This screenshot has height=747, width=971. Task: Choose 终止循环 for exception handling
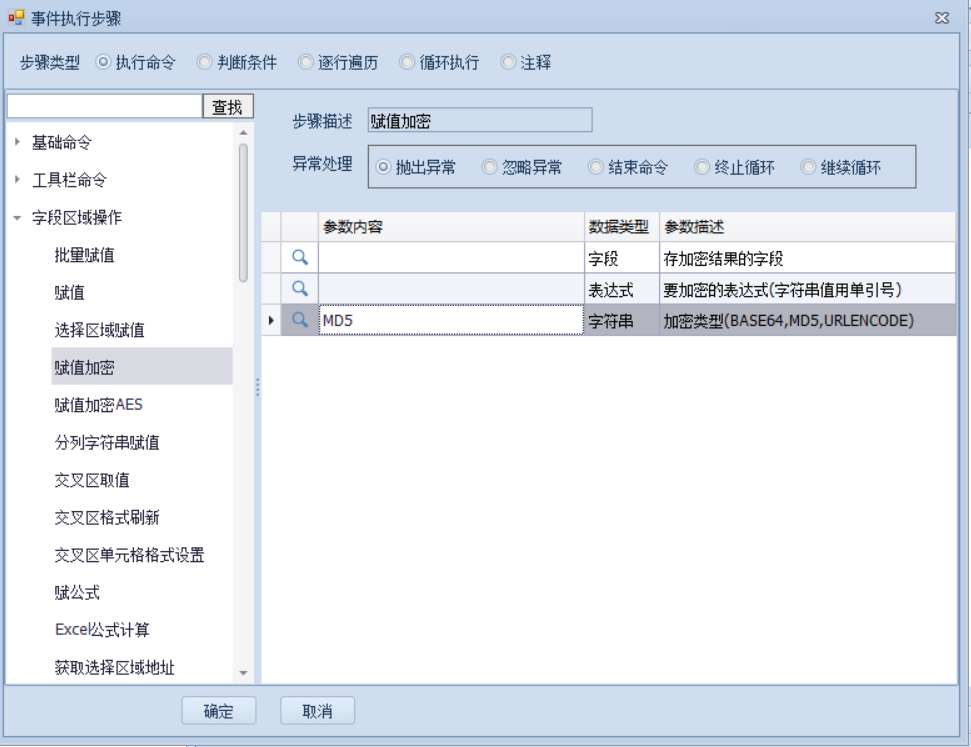[702, 168]
